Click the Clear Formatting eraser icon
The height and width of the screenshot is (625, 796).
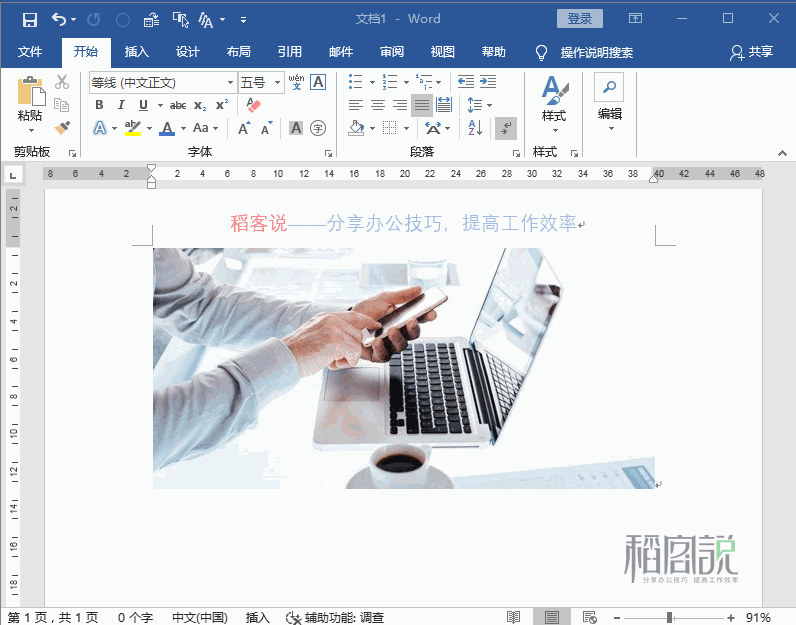click(252, 105)
